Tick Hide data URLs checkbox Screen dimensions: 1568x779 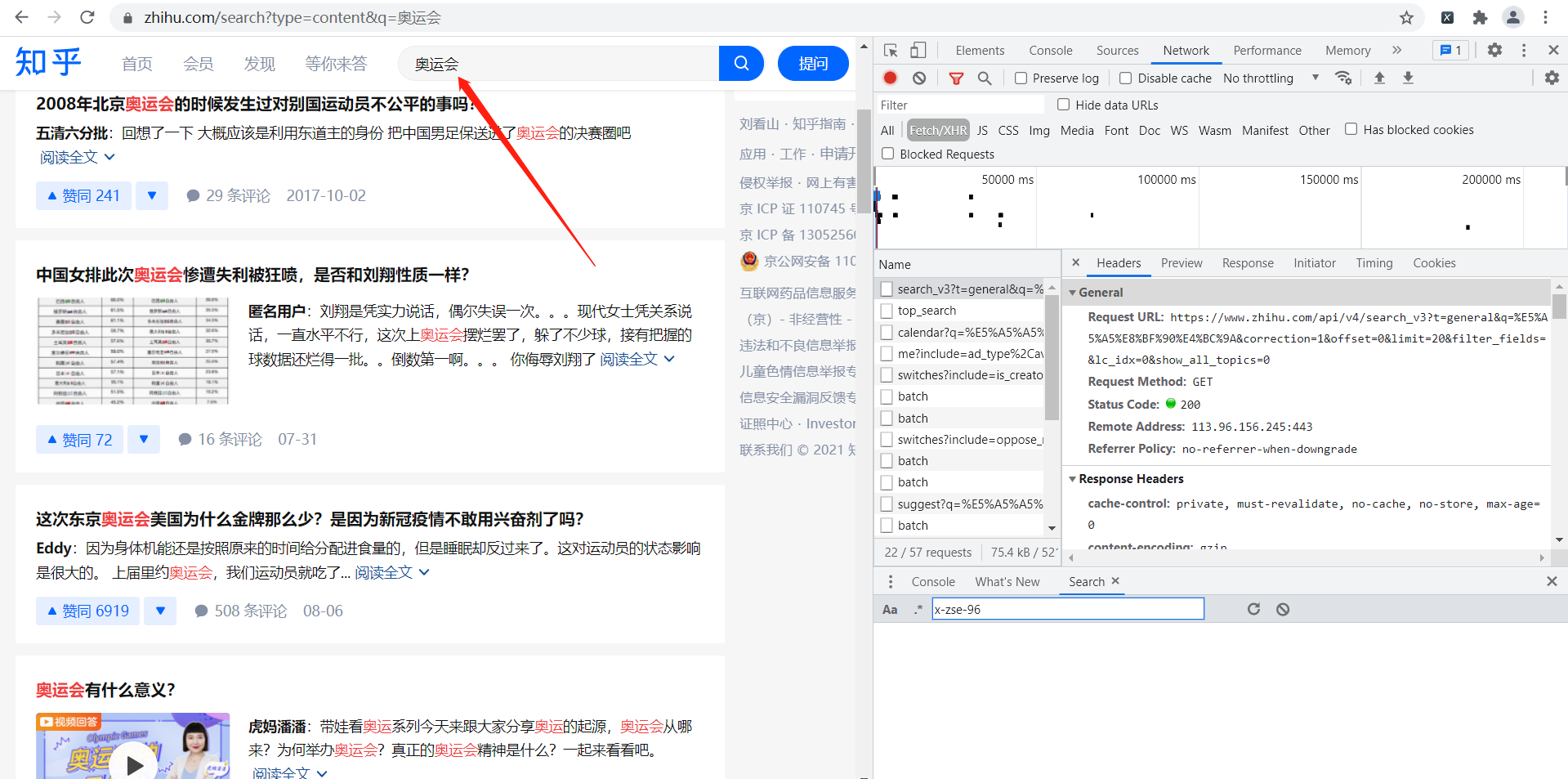[1063, 104]
